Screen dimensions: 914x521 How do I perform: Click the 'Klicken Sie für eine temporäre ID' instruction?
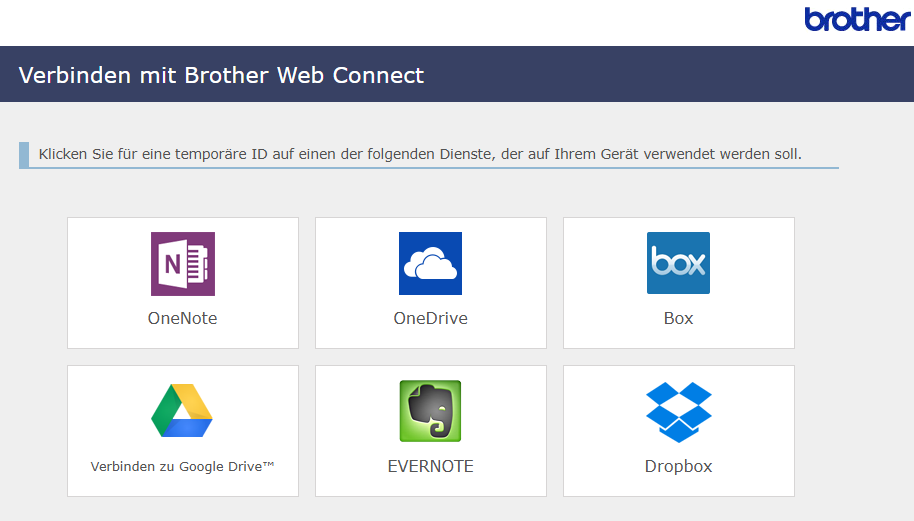420,154
